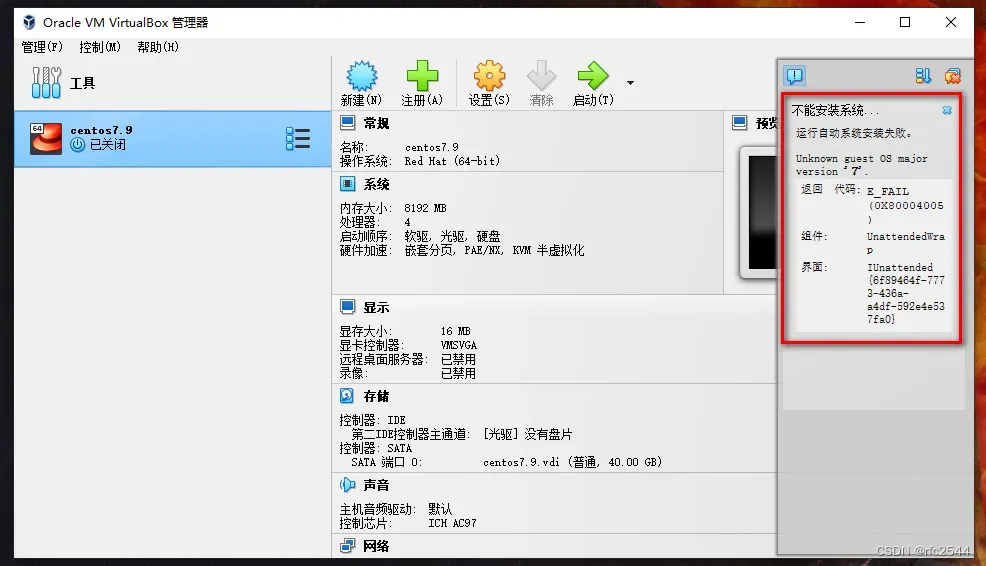This screenshot has width=986, height=566.
Task: Open 设置(S) settings gear
Action: click(x=489, y=76)
